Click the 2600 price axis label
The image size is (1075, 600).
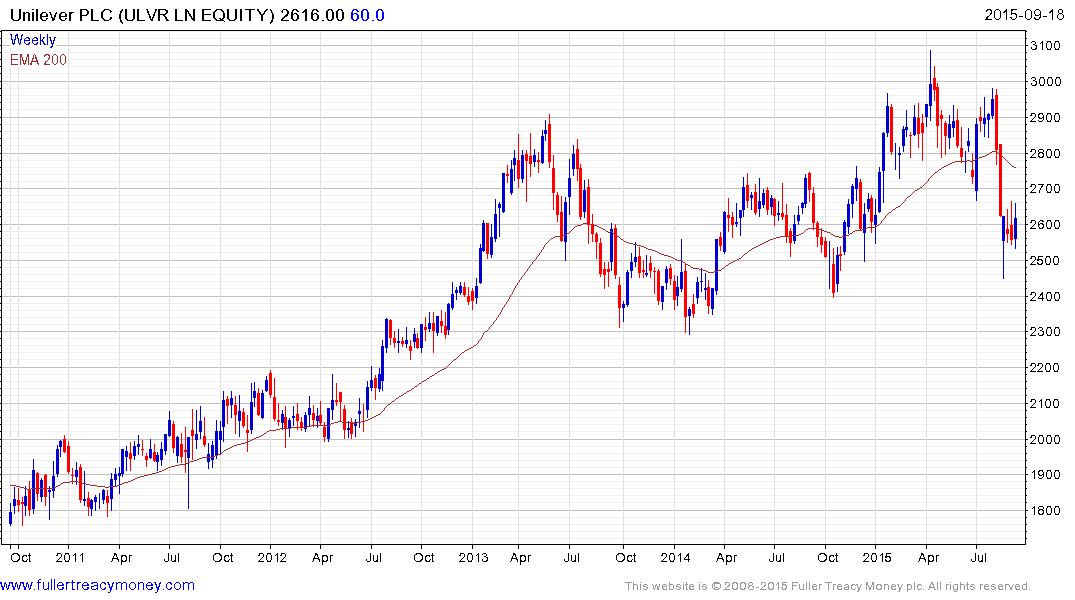pos(1046,225)
